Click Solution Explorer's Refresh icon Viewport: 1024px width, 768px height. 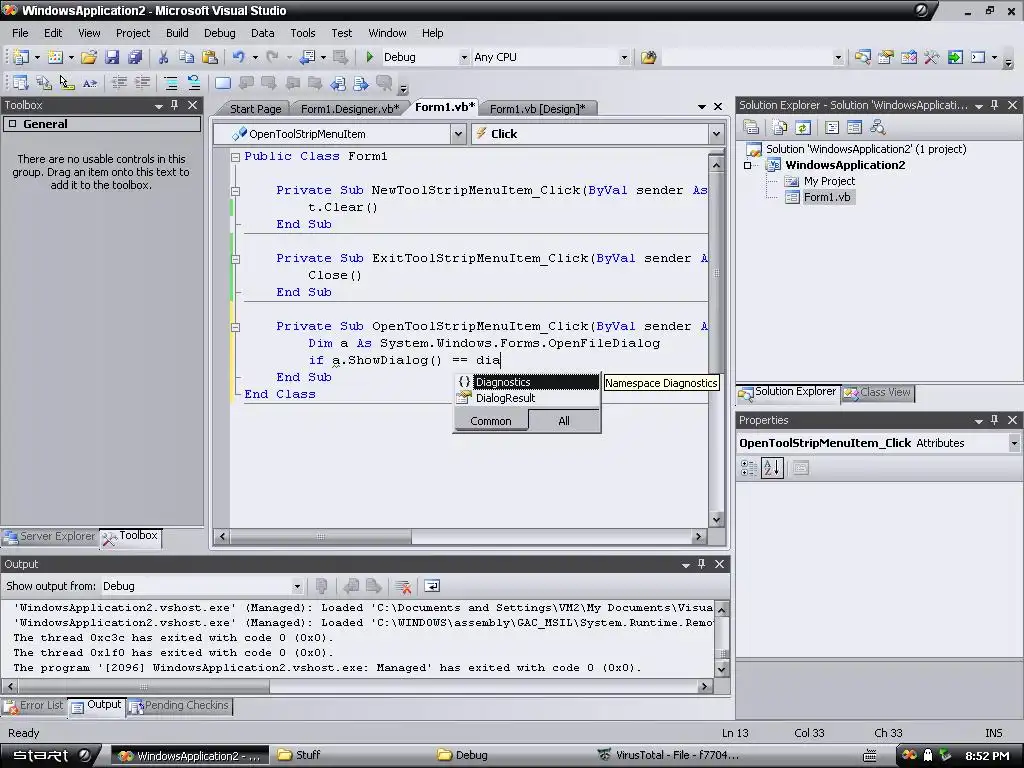click(803, 127)
